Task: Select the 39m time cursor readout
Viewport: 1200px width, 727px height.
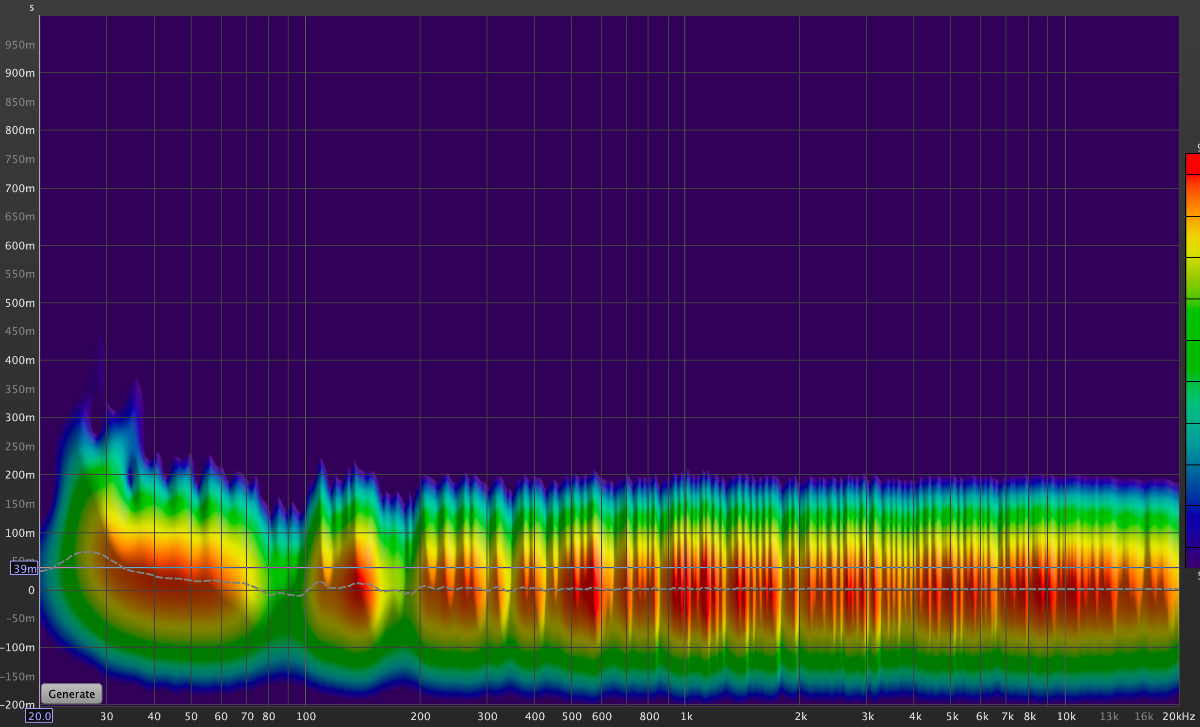Action: (25, 568)
